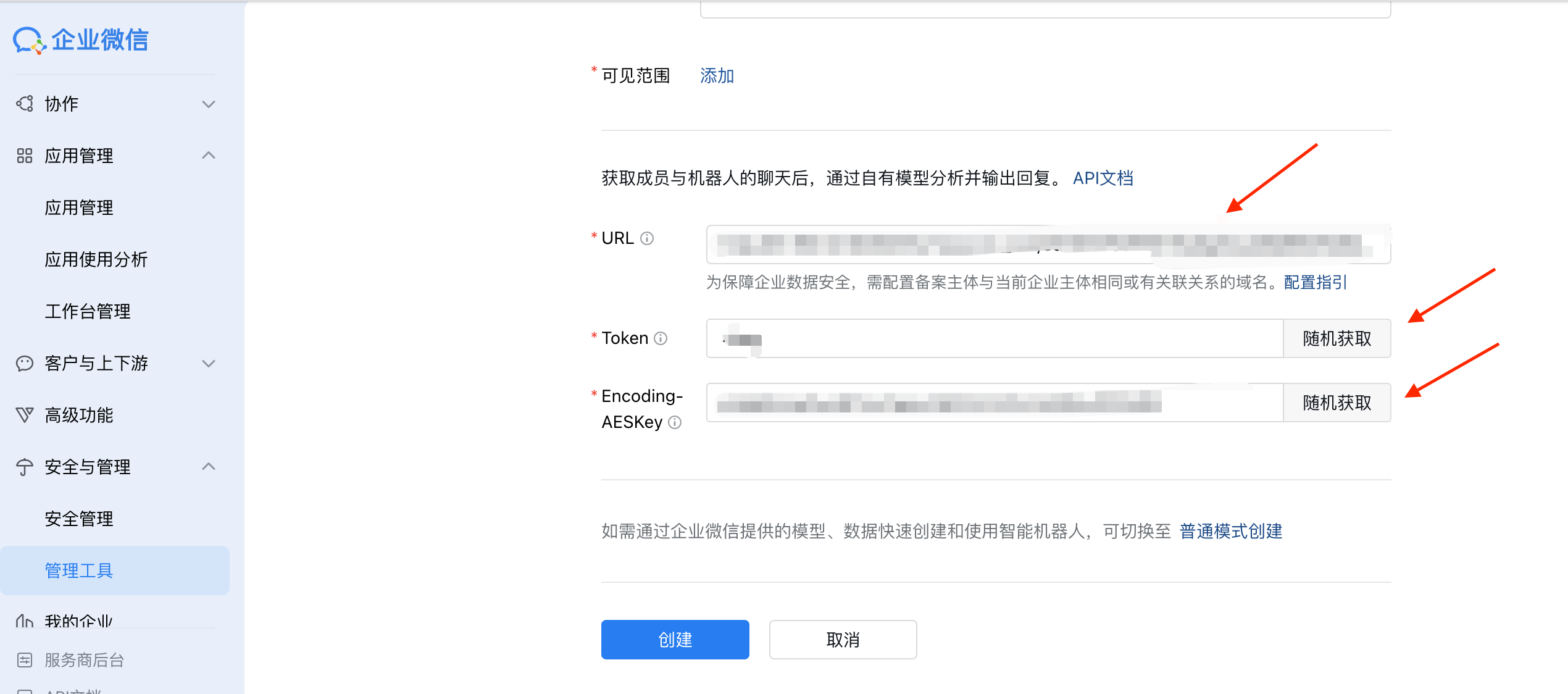This screenshot has width=1568, height=694.
Task: Select 管理工具 in the sidebar
Action: pyautogui.click(x=78, y=571)
